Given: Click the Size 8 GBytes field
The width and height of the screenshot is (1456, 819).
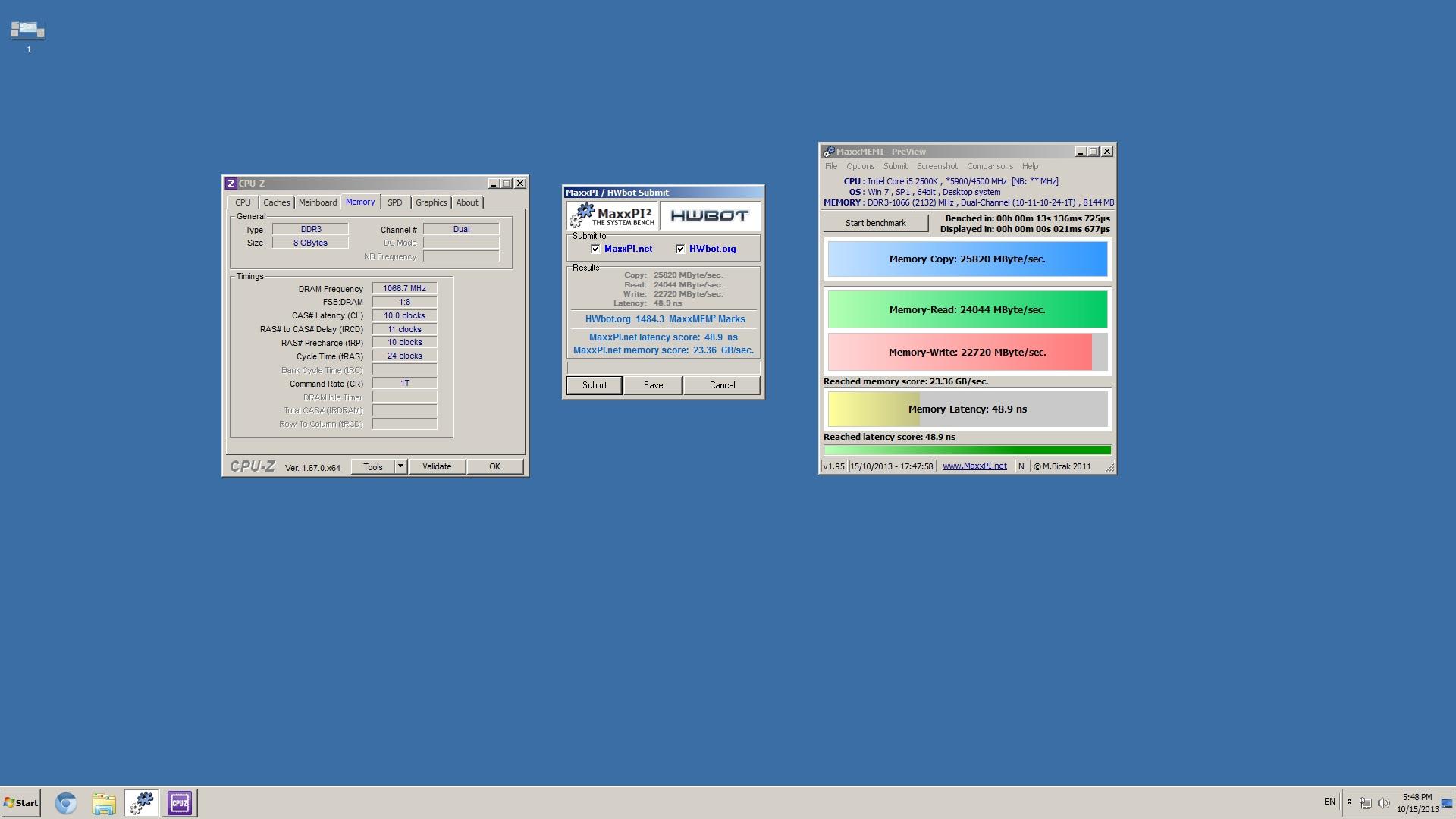Looking at the screenshot, I should point(310,243).
